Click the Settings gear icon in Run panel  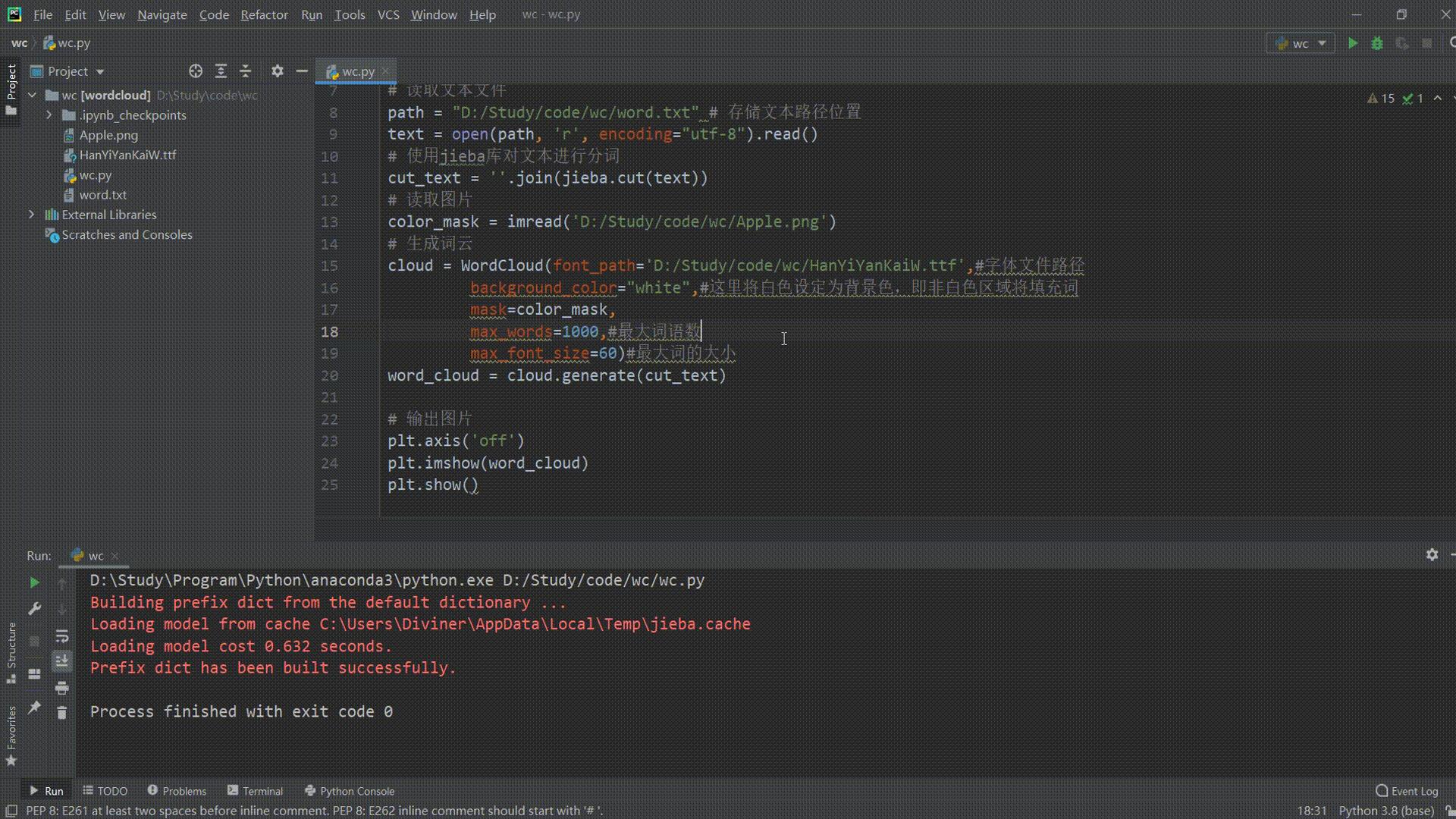click(x=1432, y=555)
